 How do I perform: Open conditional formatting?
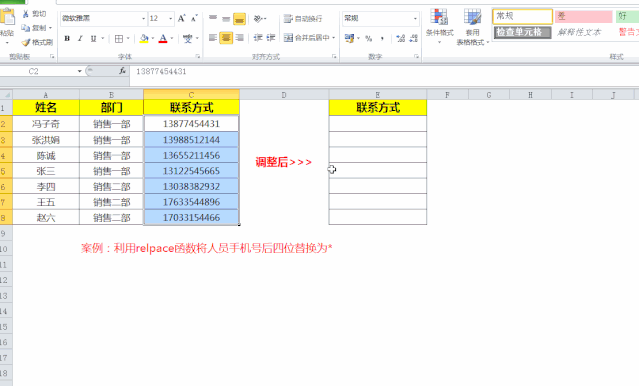tap(439, 26)
